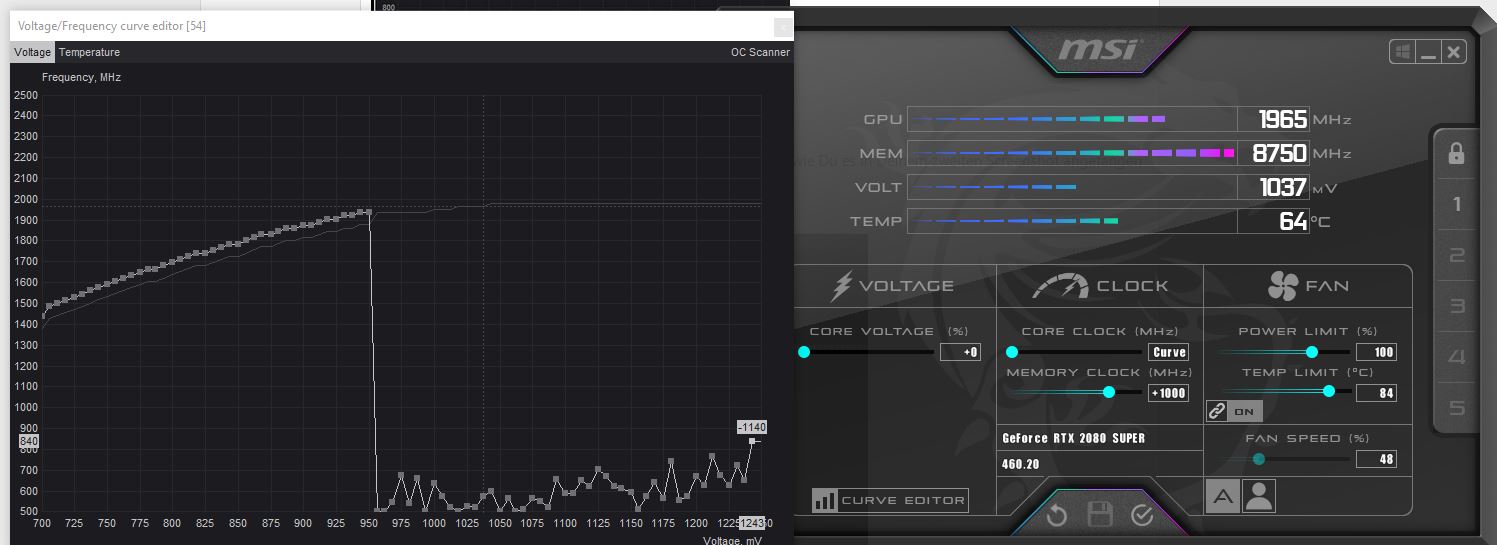Toggle the profile lock padlock icon

(x=1456, y=153)
